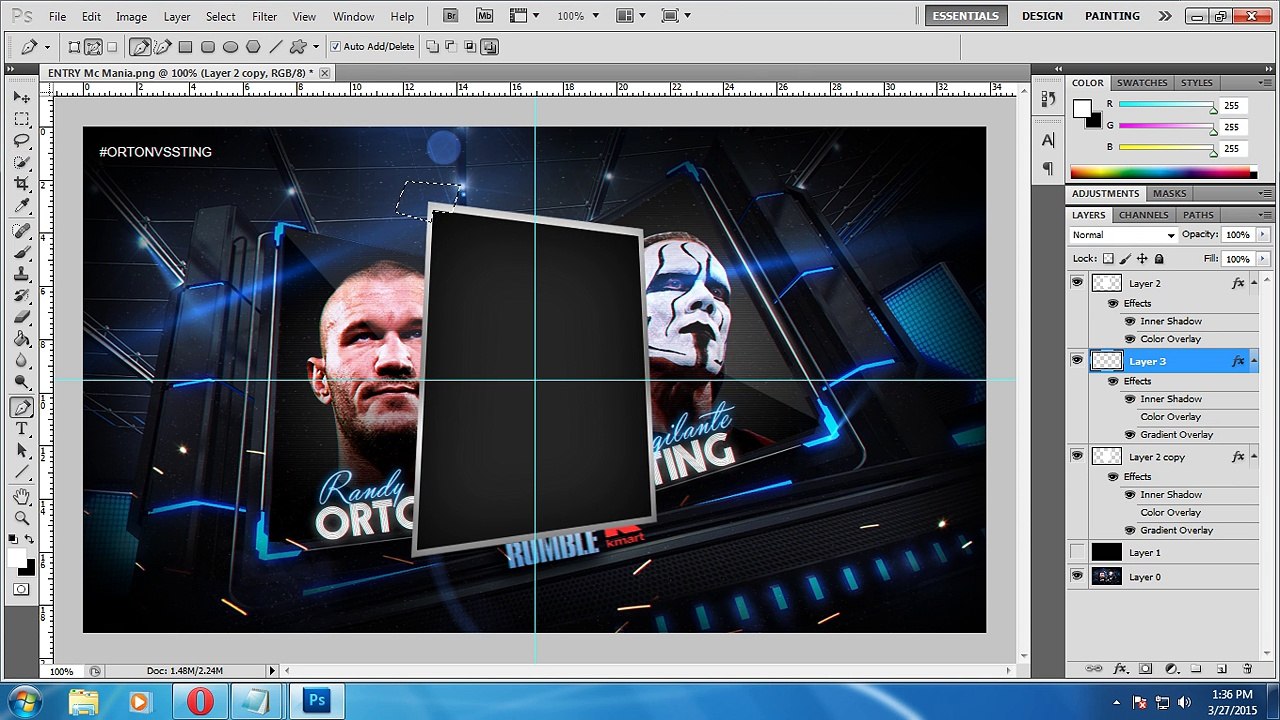Select the Paint Bucket tool

21,339
